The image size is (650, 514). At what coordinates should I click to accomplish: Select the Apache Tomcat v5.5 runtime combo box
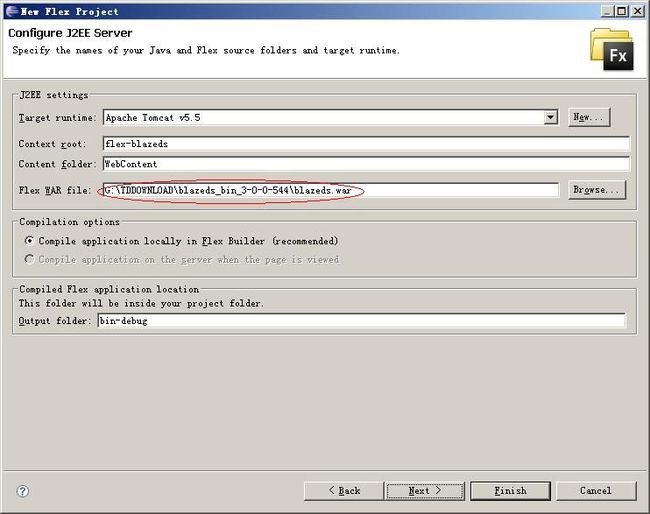coord(330,117)
